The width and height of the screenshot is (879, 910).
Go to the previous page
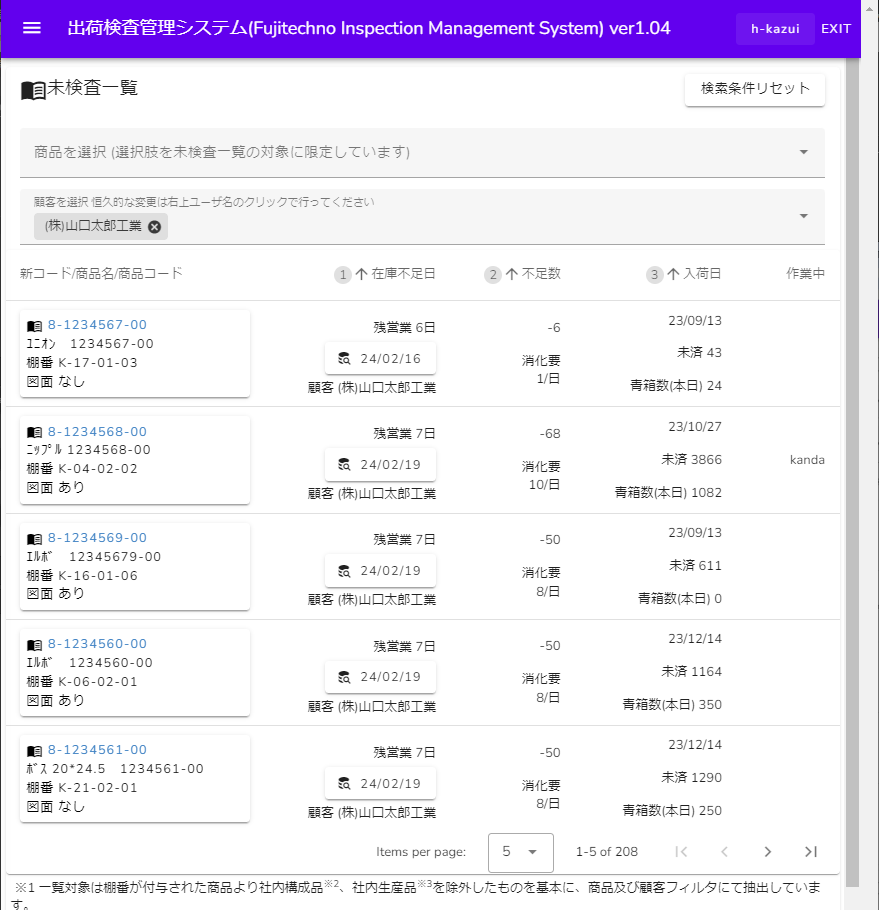[x=724, y=851]
